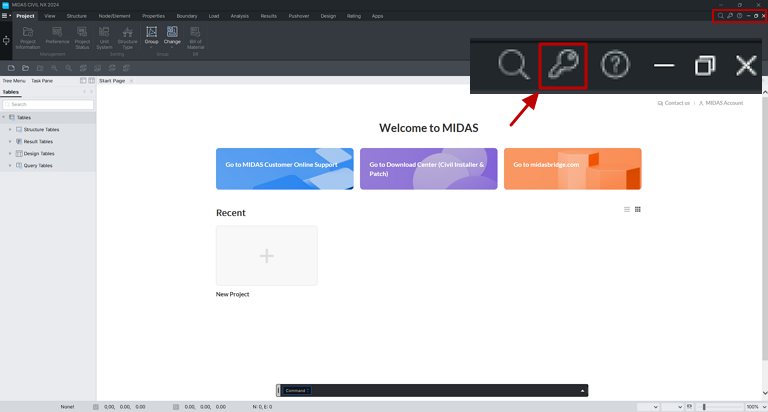Click the hamburger application menu icon
This screenshot has height=412, width=768.
click(x=5, y=16)
